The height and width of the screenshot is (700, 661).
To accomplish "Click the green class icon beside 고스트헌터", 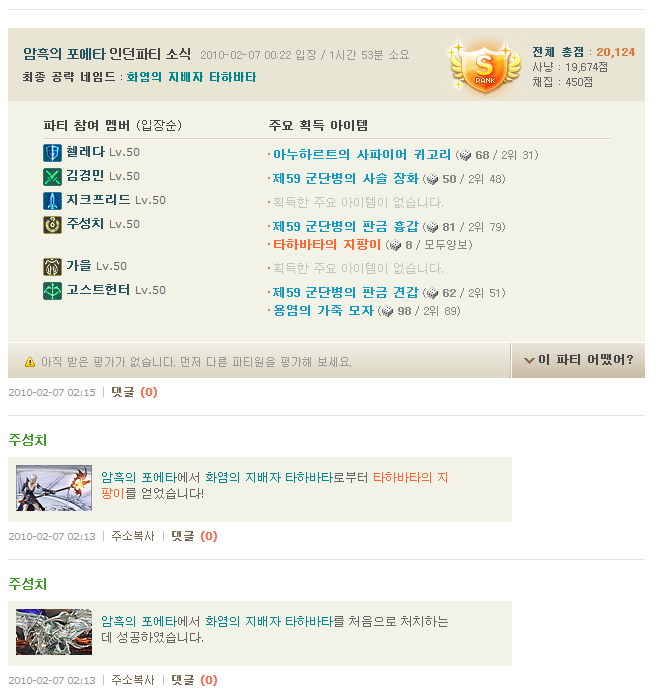I will pos(52,291).
